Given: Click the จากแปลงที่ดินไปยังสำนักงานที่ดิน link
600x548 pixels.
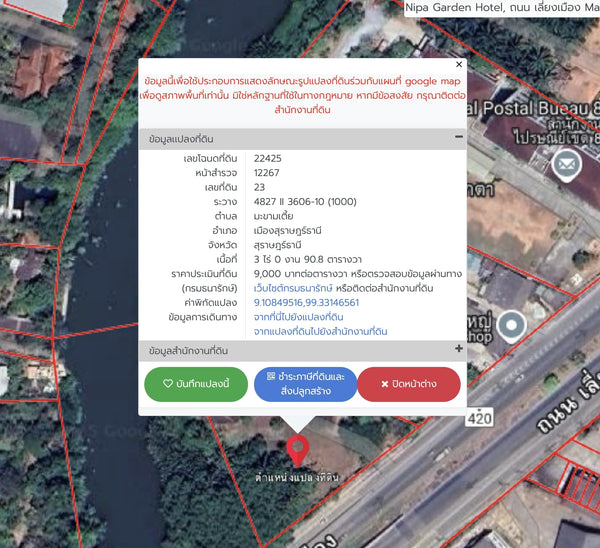Looking at the screenshot, I should point(320,331).
